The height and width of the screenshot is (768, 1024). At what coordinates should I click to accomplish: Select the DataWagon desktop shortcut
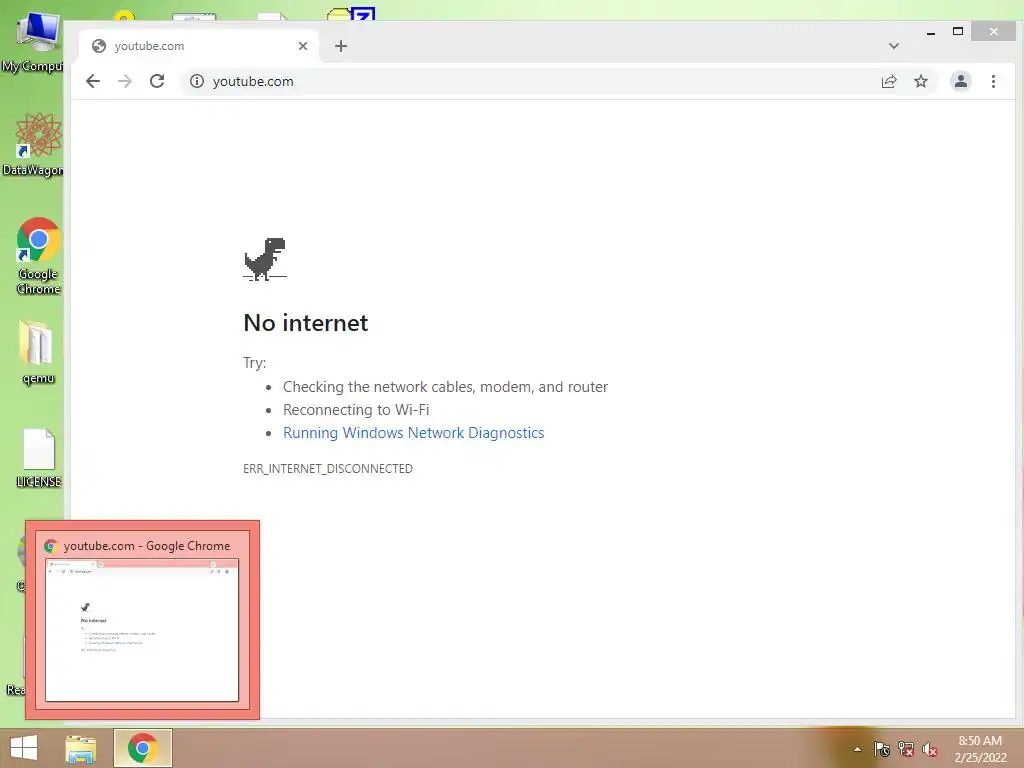click(x=33, y=145)
